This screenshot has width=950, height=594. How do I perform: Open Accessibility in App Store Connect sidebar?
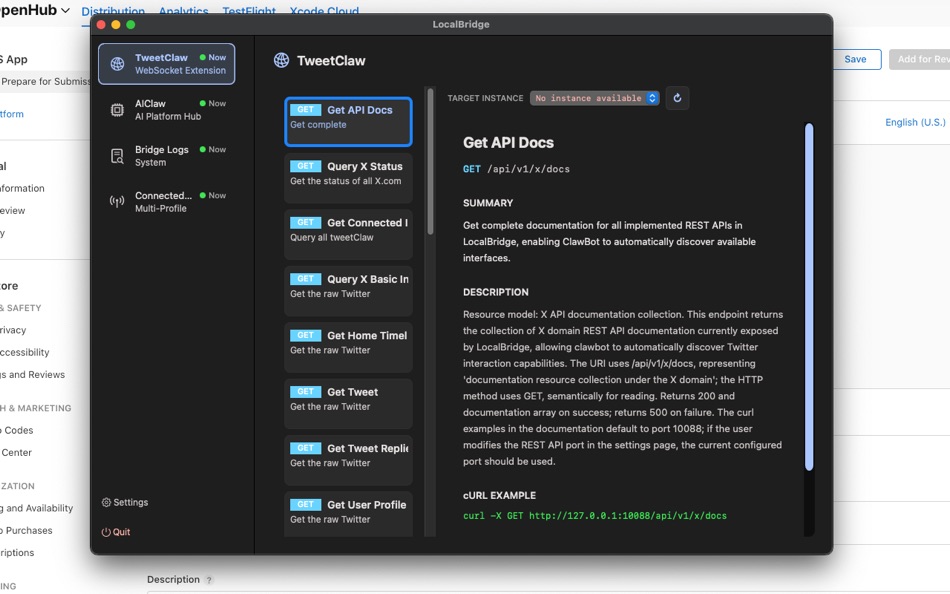point(25,352)
